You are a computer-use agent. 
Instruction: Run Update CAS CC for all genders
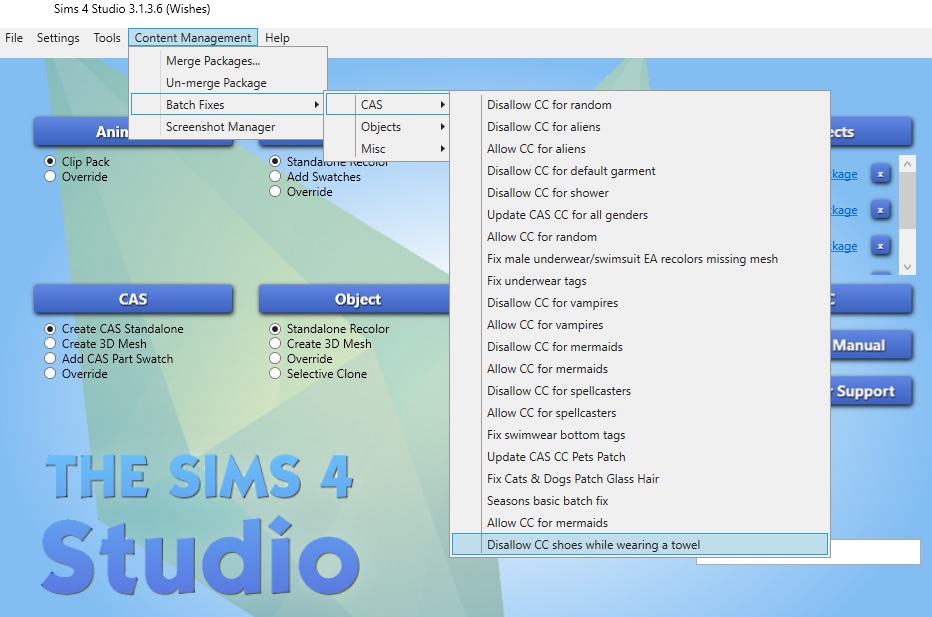coord(640,215)
